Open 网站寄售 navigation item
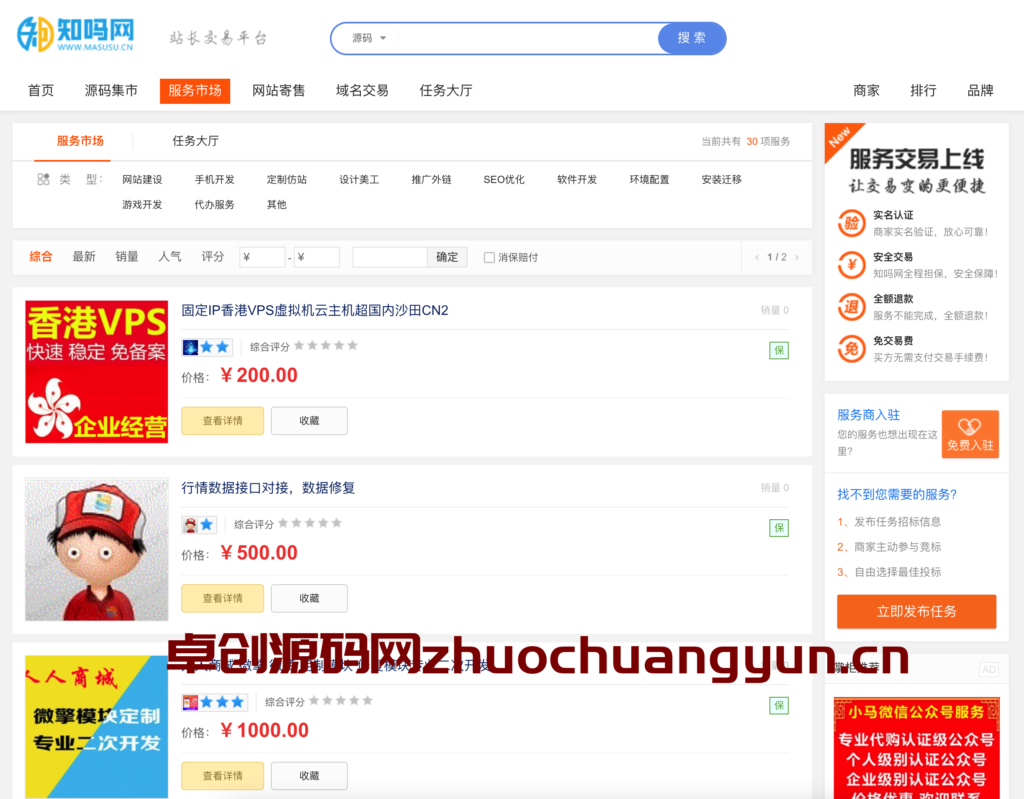 pos(278,90)
